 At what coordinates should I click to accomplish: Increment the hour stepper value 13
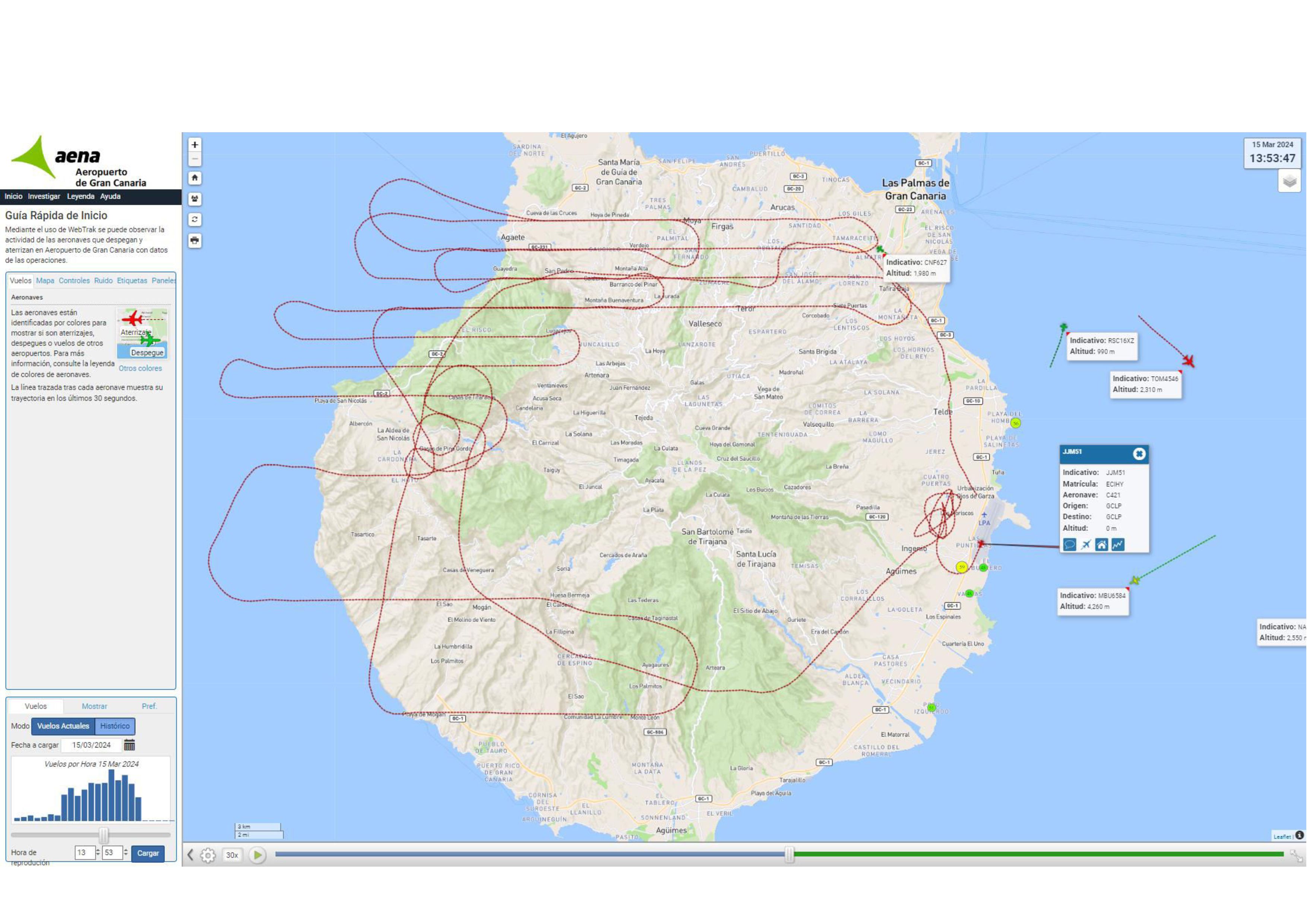98,850
